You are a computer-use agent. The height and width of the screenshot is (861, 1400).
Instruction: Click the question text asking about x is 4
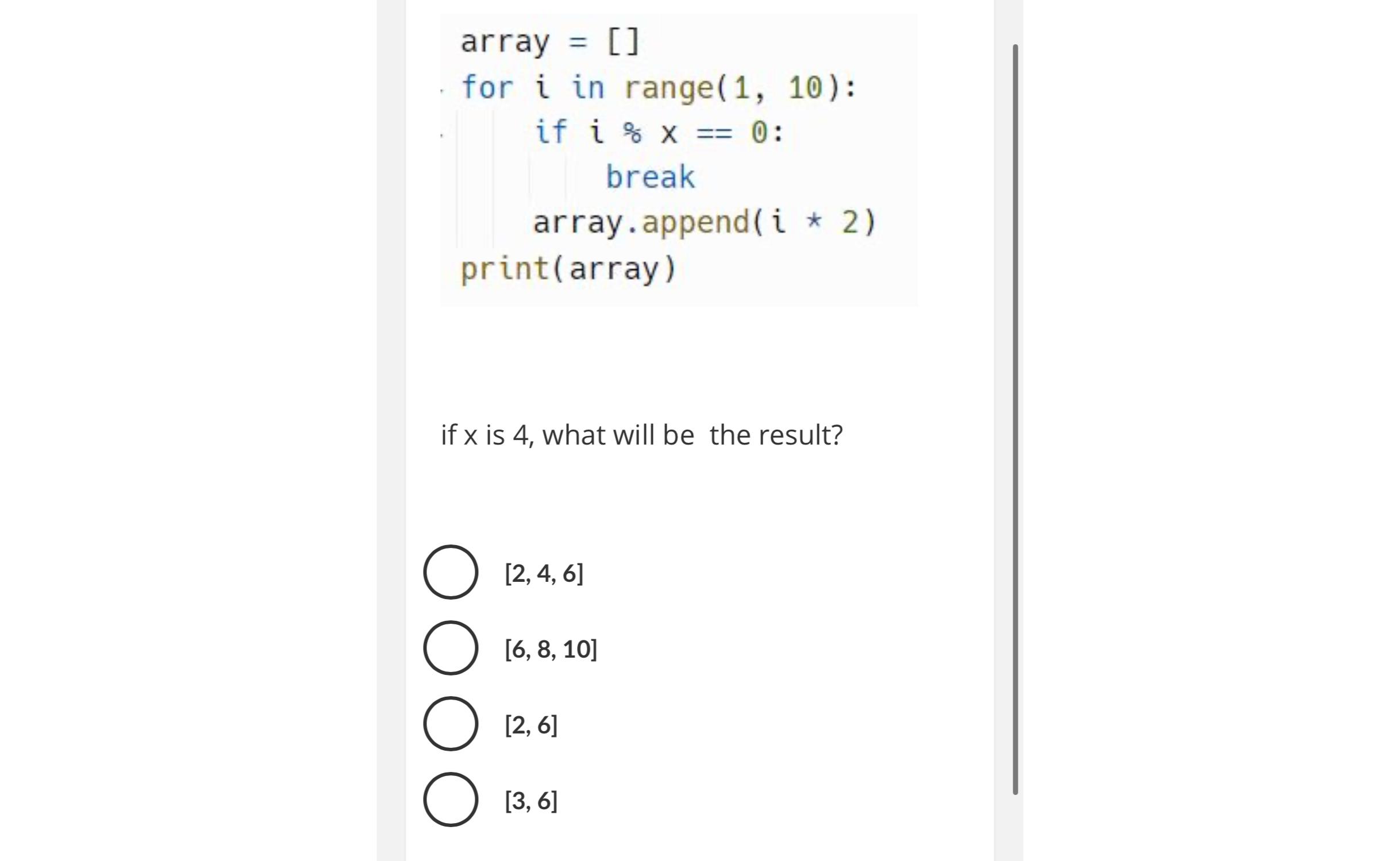pyautogui.click(x=641, y=435)
